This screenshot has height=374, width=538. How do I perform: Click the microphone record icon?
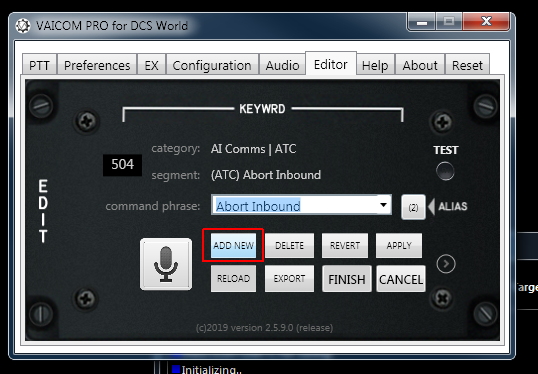(166, 264)
